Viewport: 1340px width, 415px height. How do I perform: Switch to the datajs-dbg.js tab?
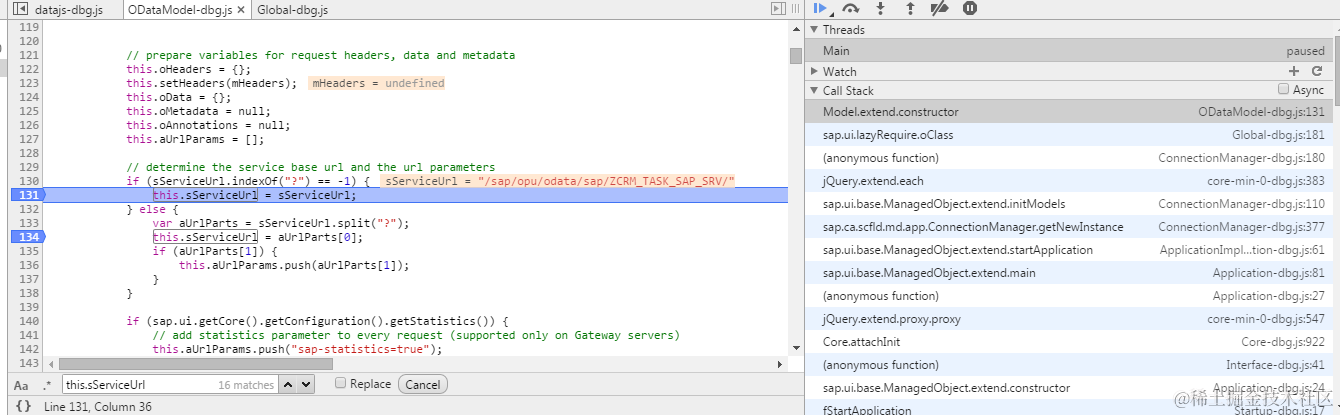pos(68,10)
